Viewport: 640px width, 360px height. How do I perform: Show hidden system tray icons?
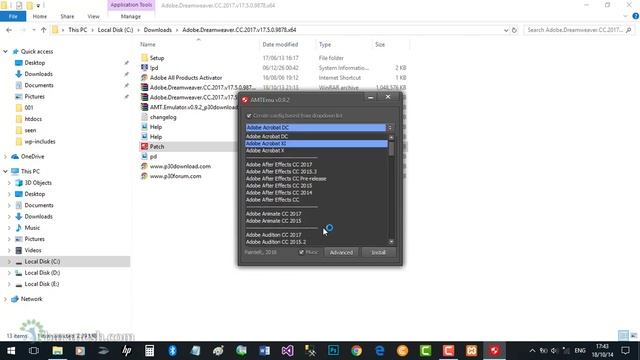(x=532, y=351)
